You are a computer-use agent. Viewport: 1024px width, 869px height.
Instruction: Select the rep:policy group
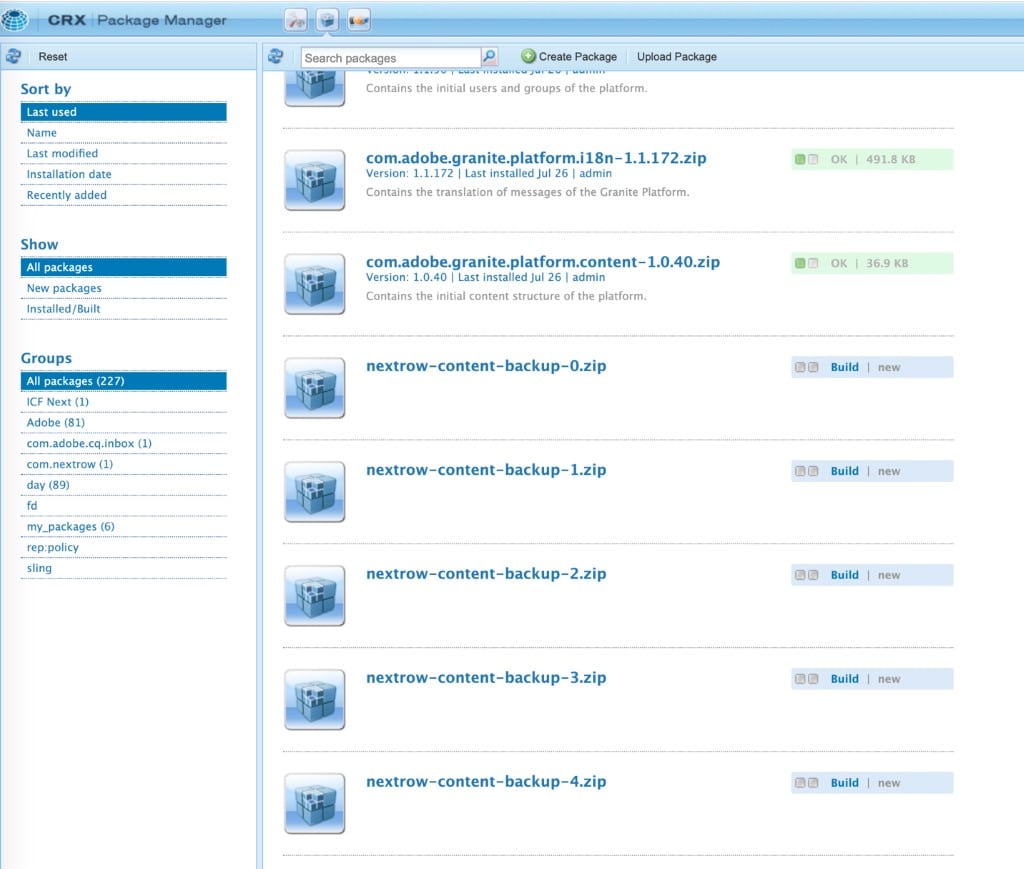[x=123, y=548]
